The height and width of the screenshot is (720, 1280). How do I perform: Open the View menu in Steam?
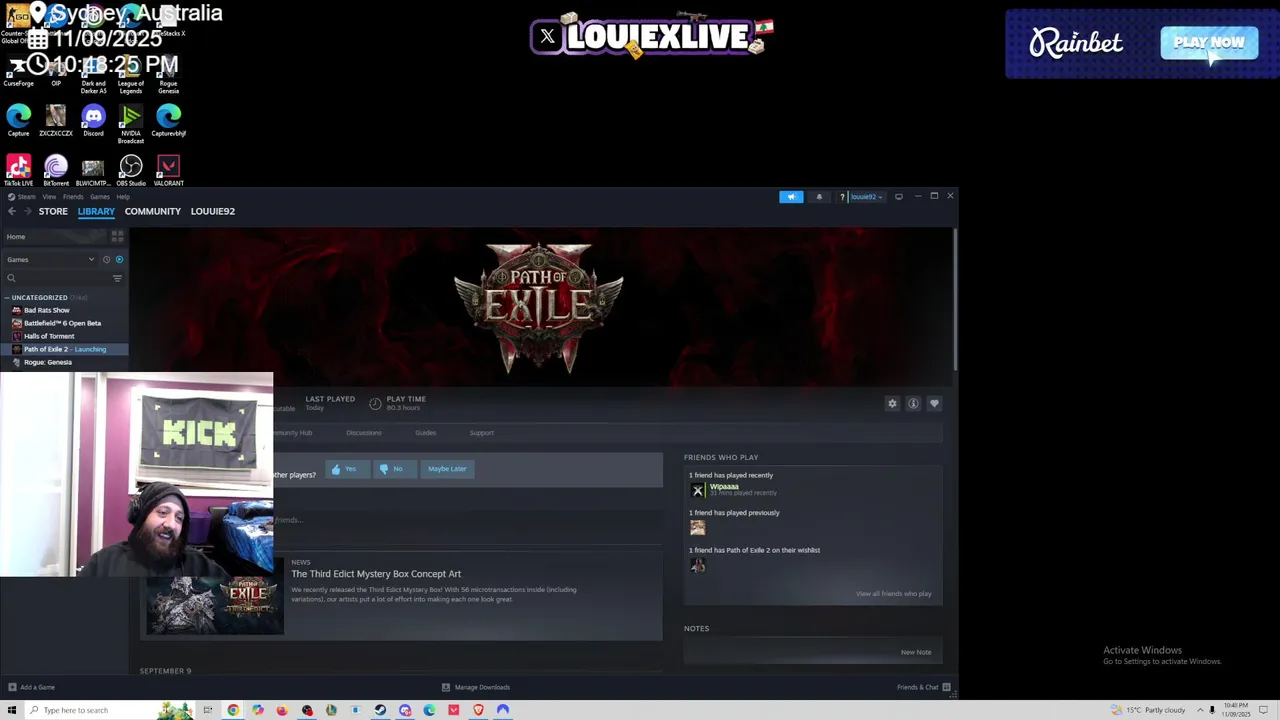click(49, 197)
